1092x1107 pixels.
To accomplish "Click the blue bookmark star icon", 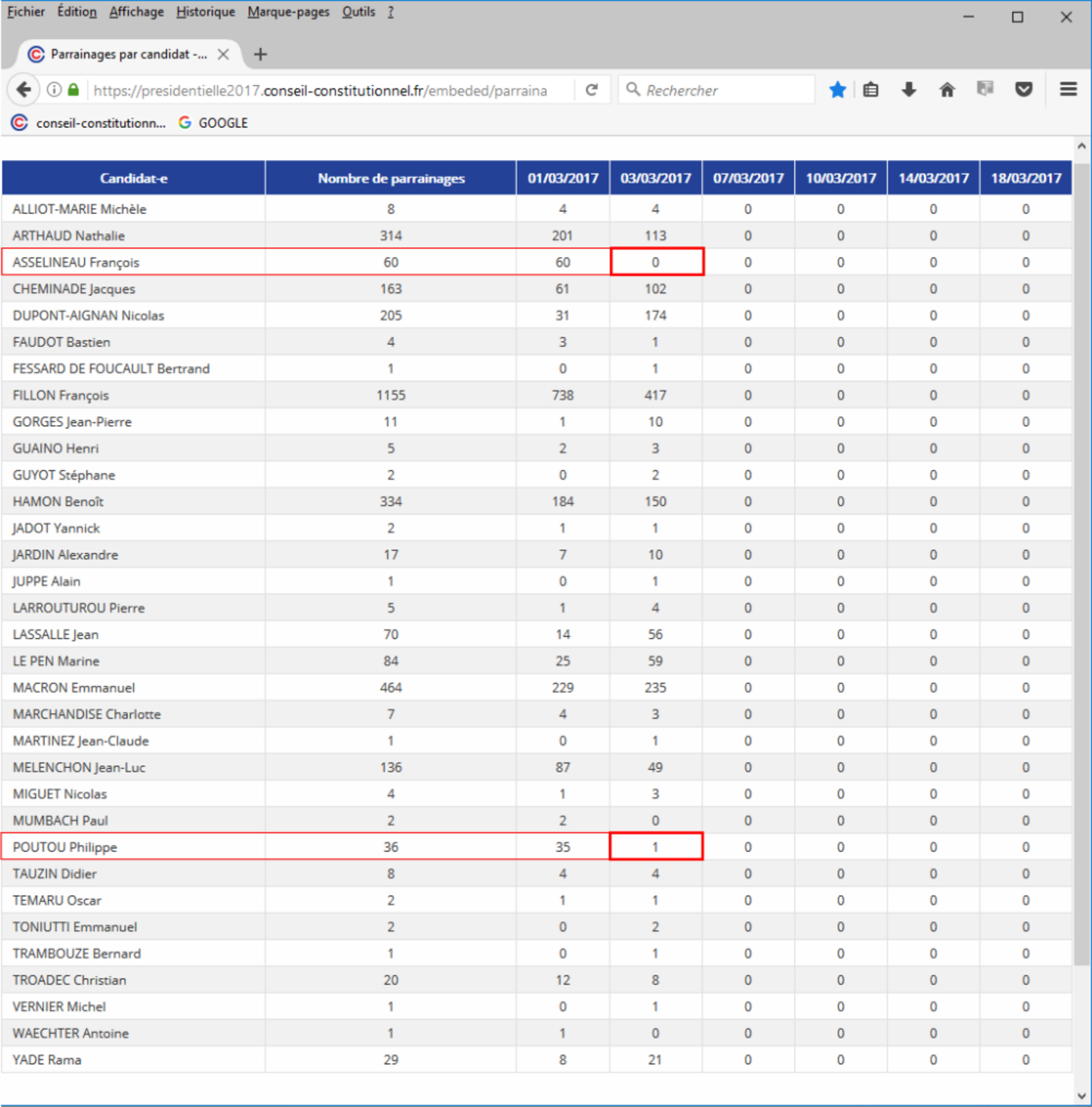I will pyautogui.click(x=837, y=90).
